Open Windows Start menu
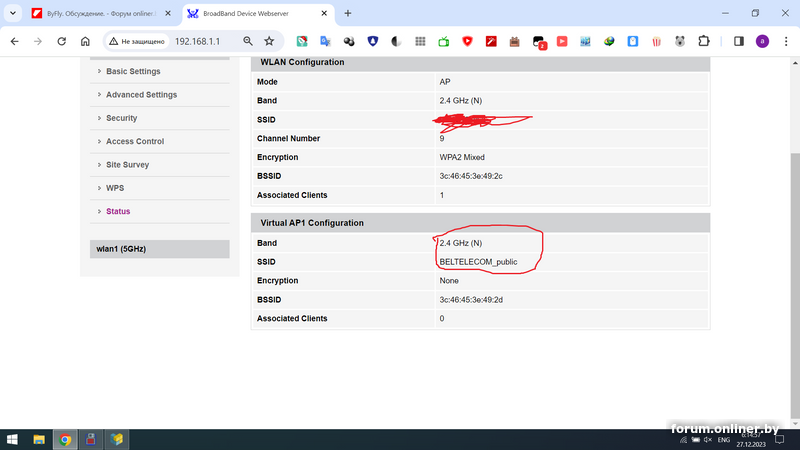The width and height of the screenshot is (800, 450). click(x=14, y=439)
